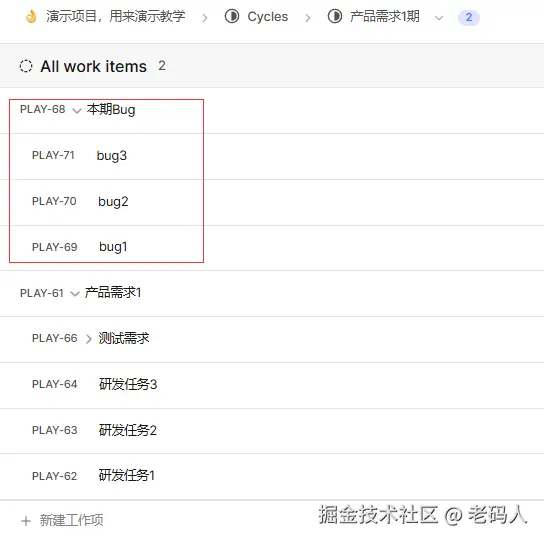This screenshot has width=544, height=542.
Task: Click the PLAY-68 identifier
Action: coord(43,109)
